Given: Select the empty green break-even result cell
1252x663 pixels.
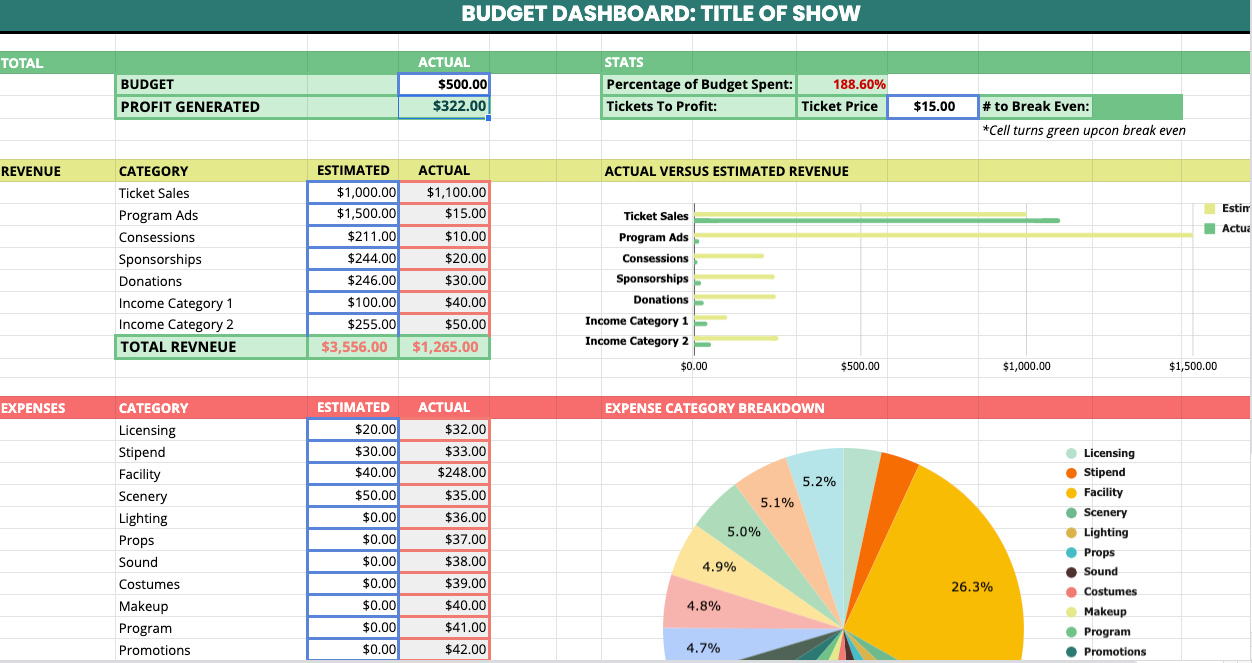Looking at the screenshot, I should (x=1137, y=107).
